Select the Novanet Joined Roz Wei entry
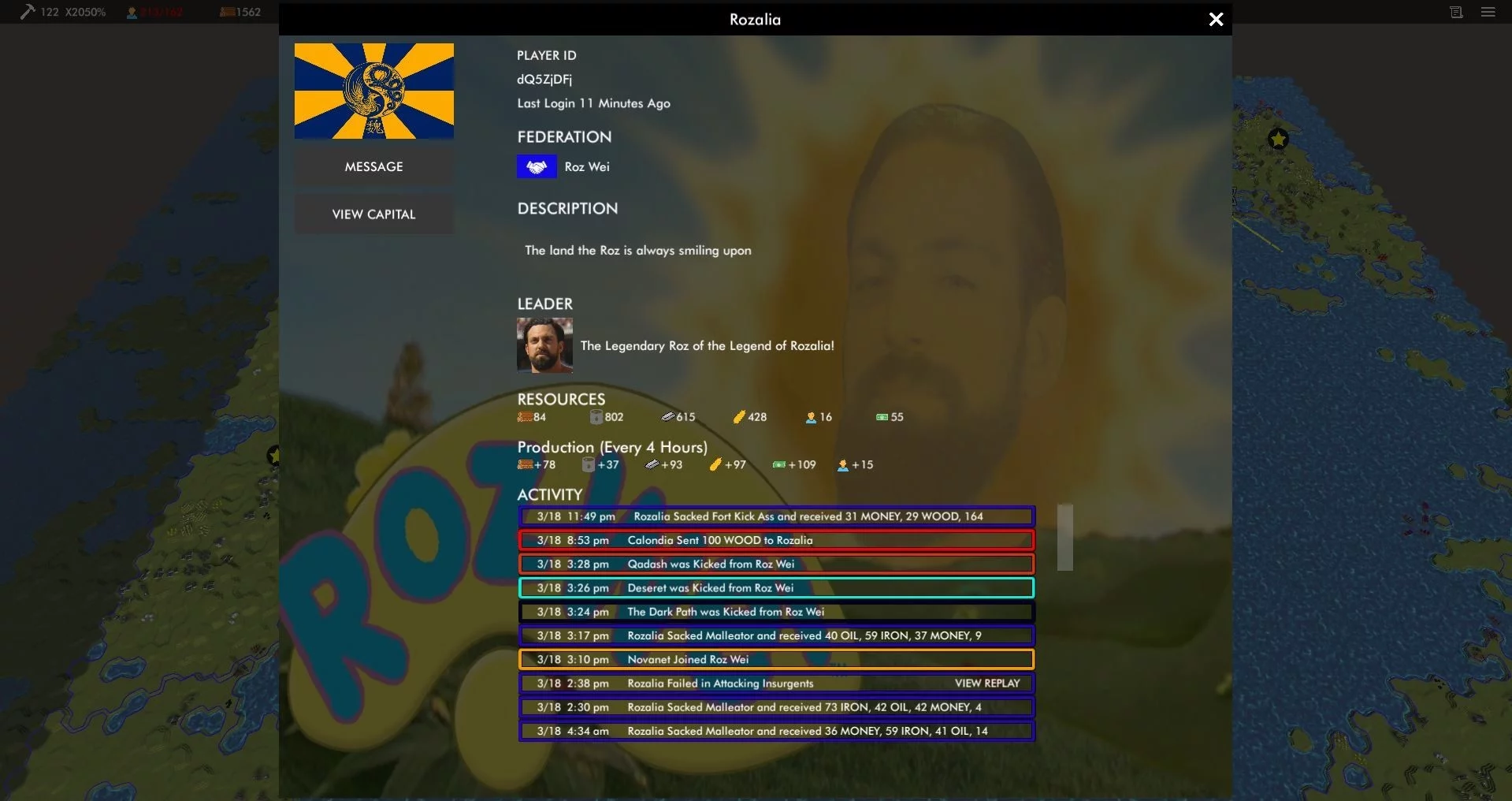The height and width of the screenshot is (801, 1512). coord(776,659)
